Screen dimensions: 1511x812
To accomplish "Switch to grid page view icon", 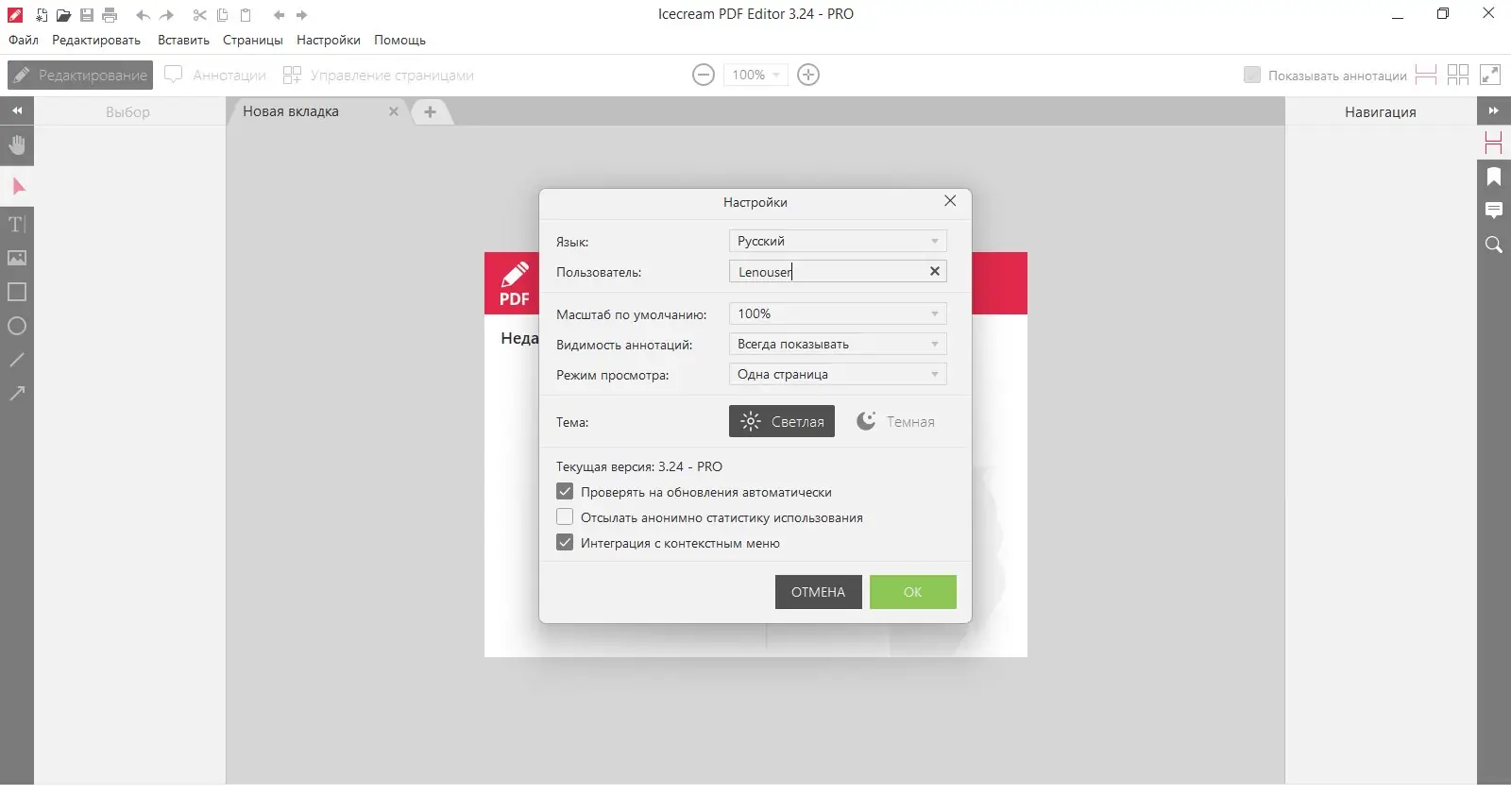I will click(x=1458, y=75).
